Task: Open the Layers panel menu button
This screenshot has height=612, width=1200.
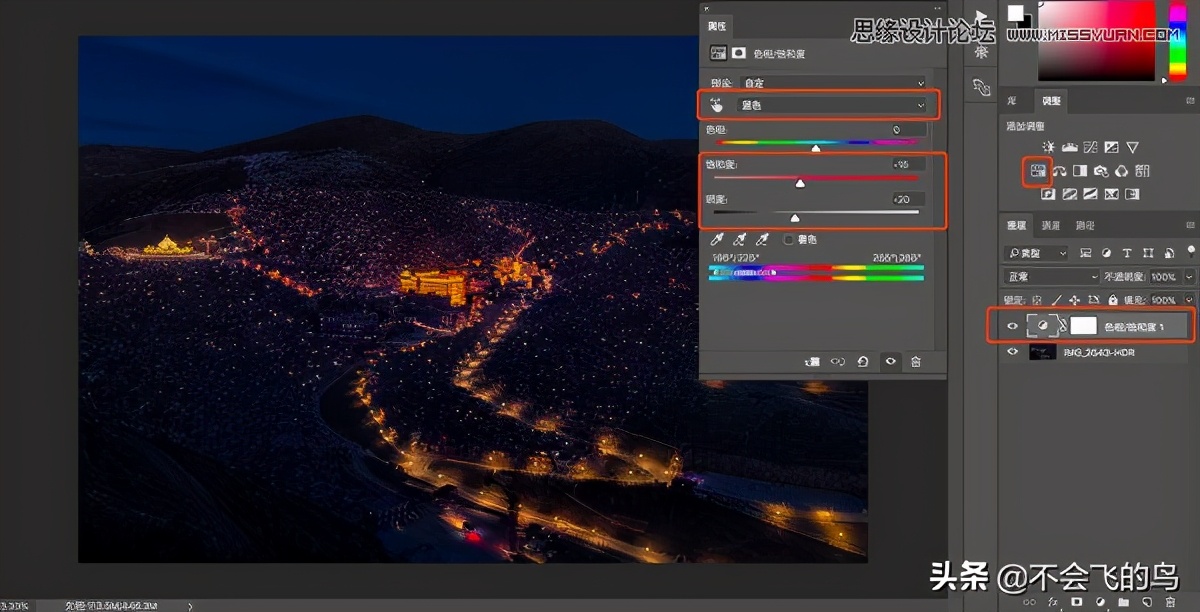Action: pyautogui.click(x=1190, y=226)
